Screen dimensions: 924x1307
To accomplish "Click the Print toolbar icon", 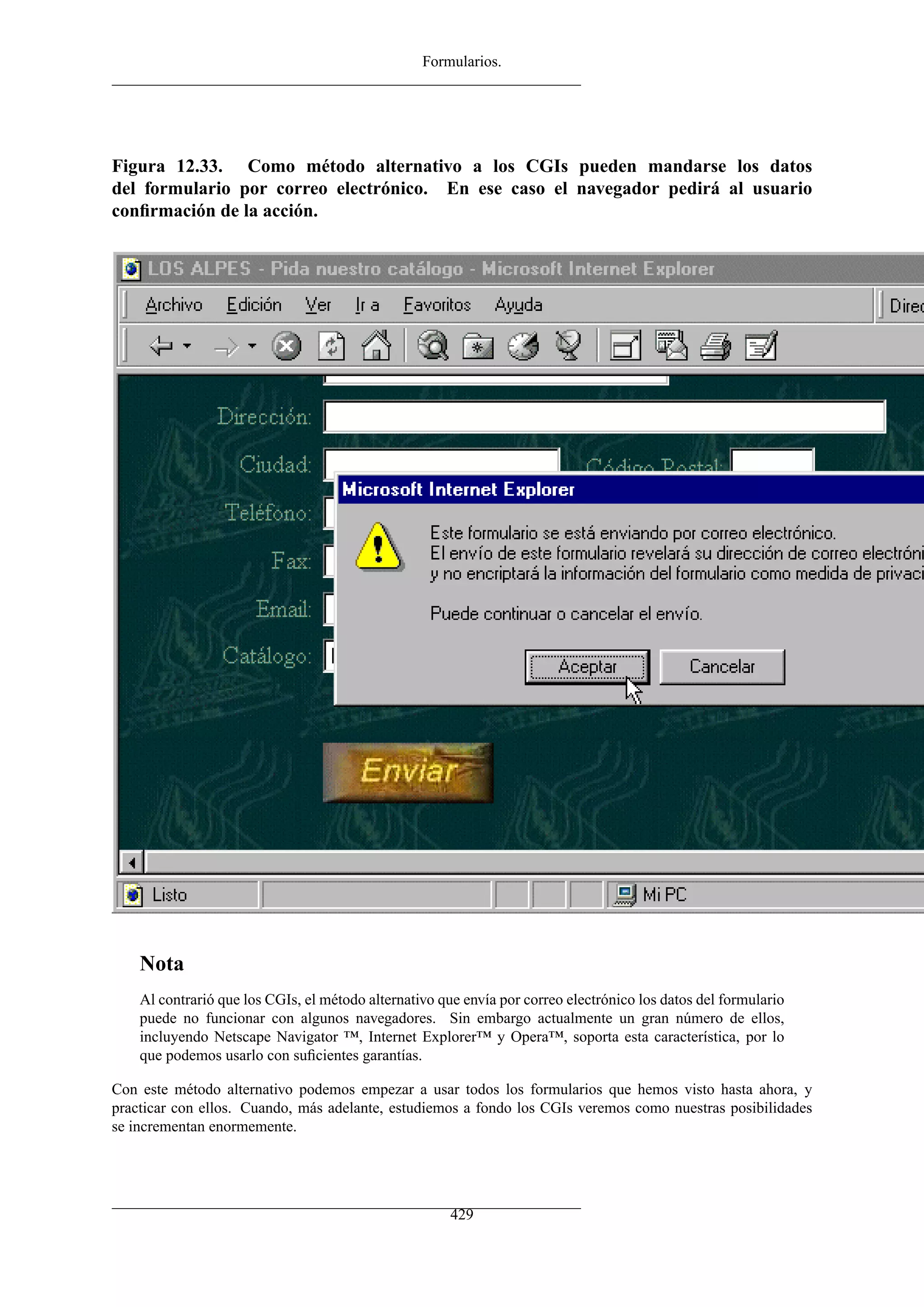I will click(x=715, y=346).
